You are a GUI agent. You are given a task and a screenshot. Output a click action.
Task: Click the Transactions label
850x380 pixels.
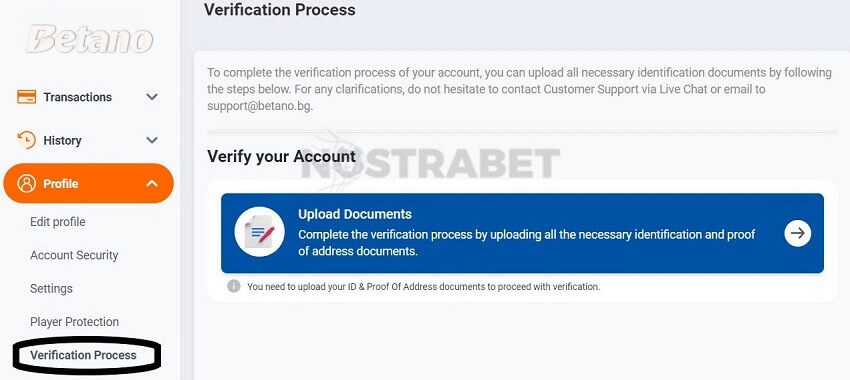[x=78, y=97]
